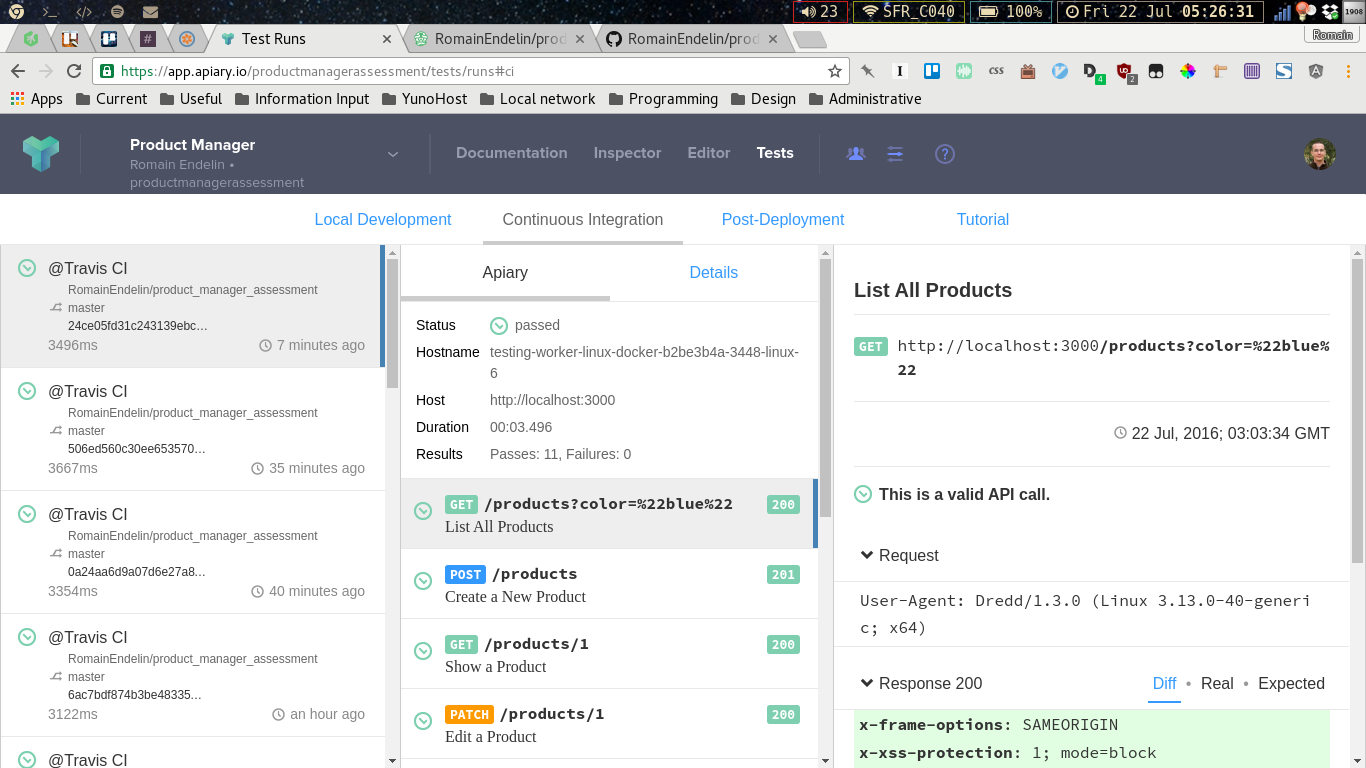
Task: Open the CSS extension icon
Action: (x=996, y=72)
